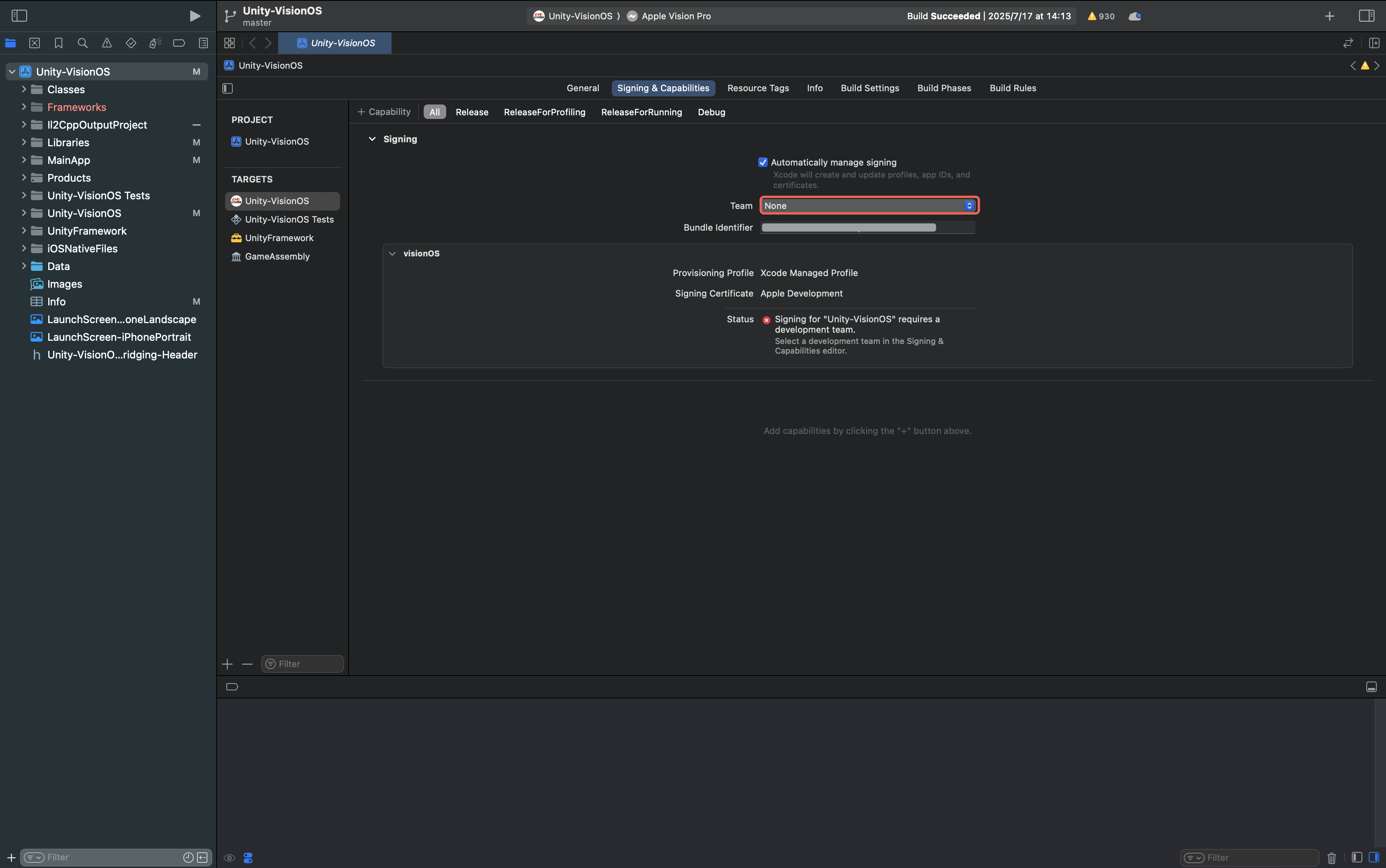Open the Project navigator folder icon

(x=10, y=43)
